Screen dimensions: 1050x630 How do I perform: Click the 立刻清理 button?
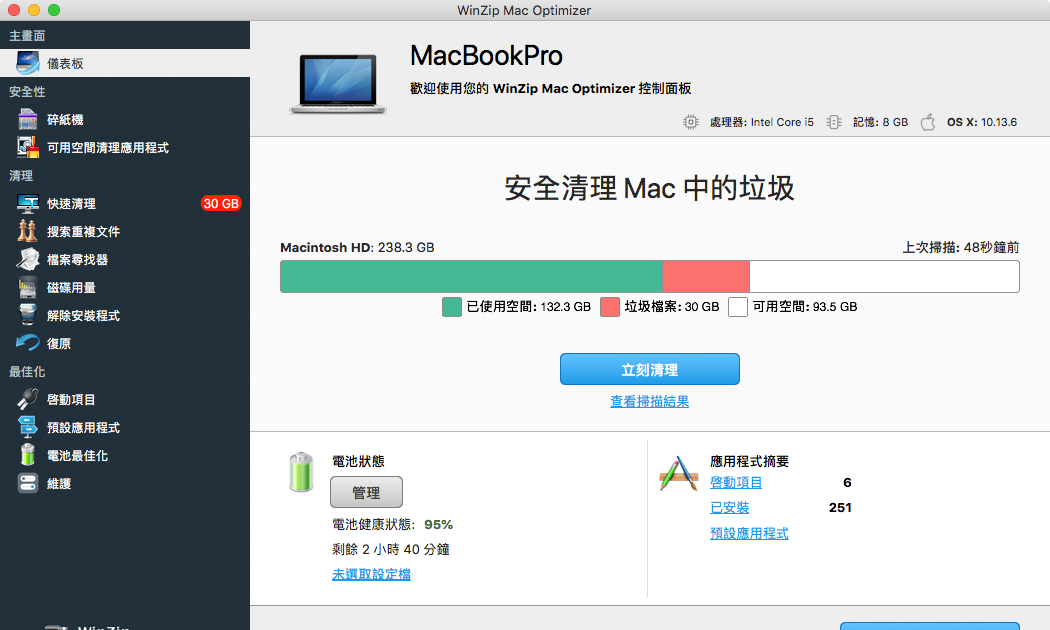click(650, 369)
